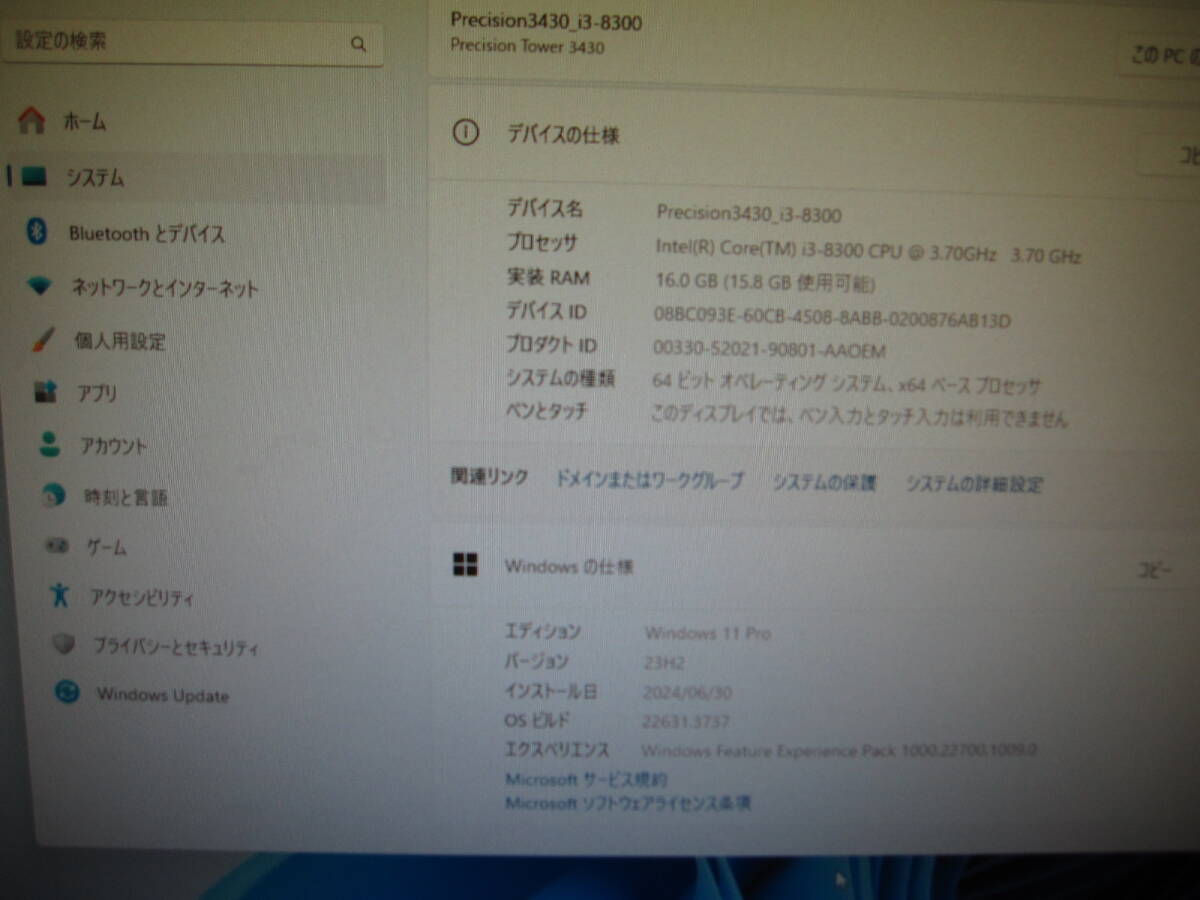Click the System monitor icon
1200x900 pixels.
pyautogui.click(x=34, y=178)
